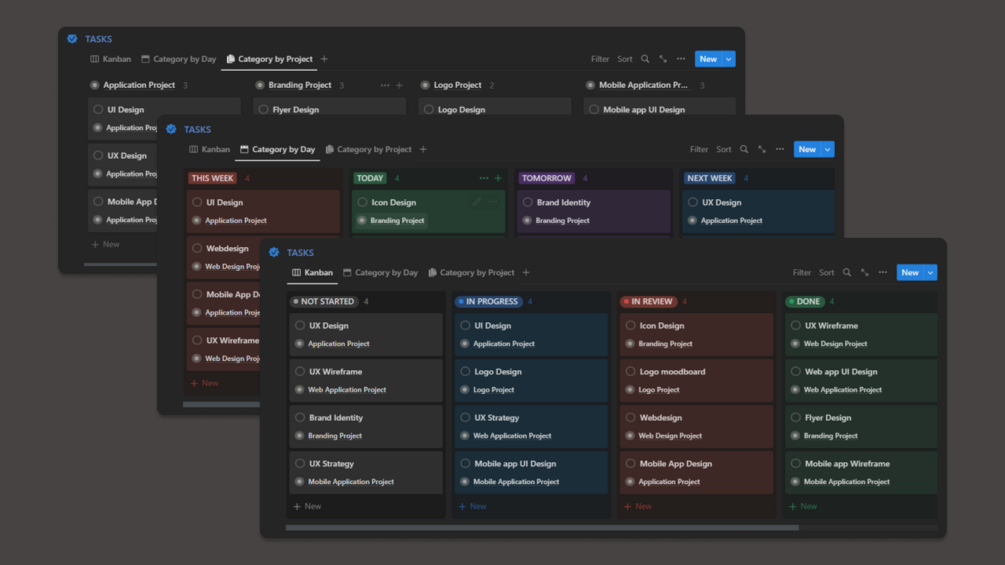Click TASKS checkmark icon in middle window
Image resolution: width=1005 pixels, height=565 pixels.
(171, 129)
